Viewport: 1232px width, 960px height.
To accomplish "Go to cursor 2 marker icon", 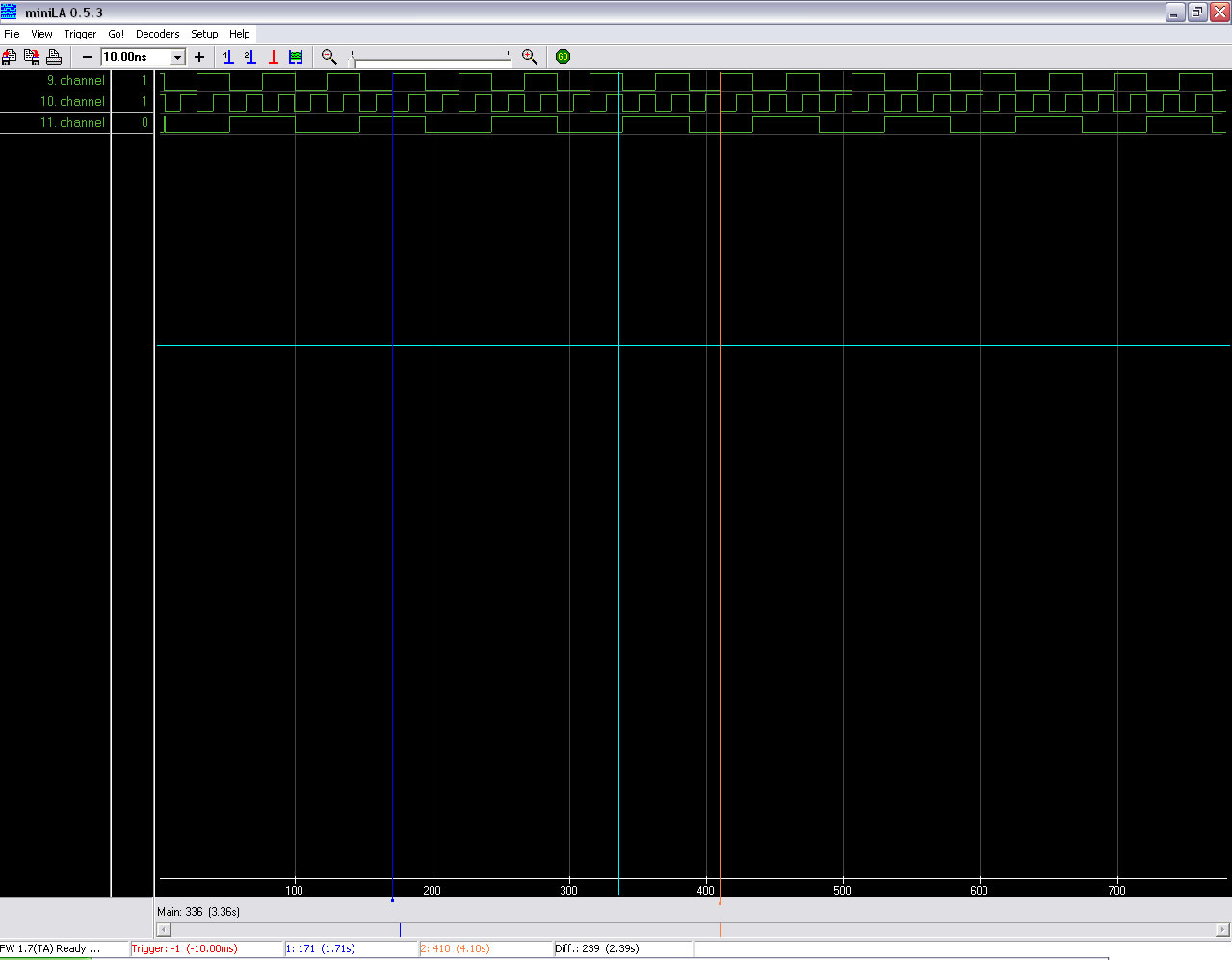I will tap(250, 57).
